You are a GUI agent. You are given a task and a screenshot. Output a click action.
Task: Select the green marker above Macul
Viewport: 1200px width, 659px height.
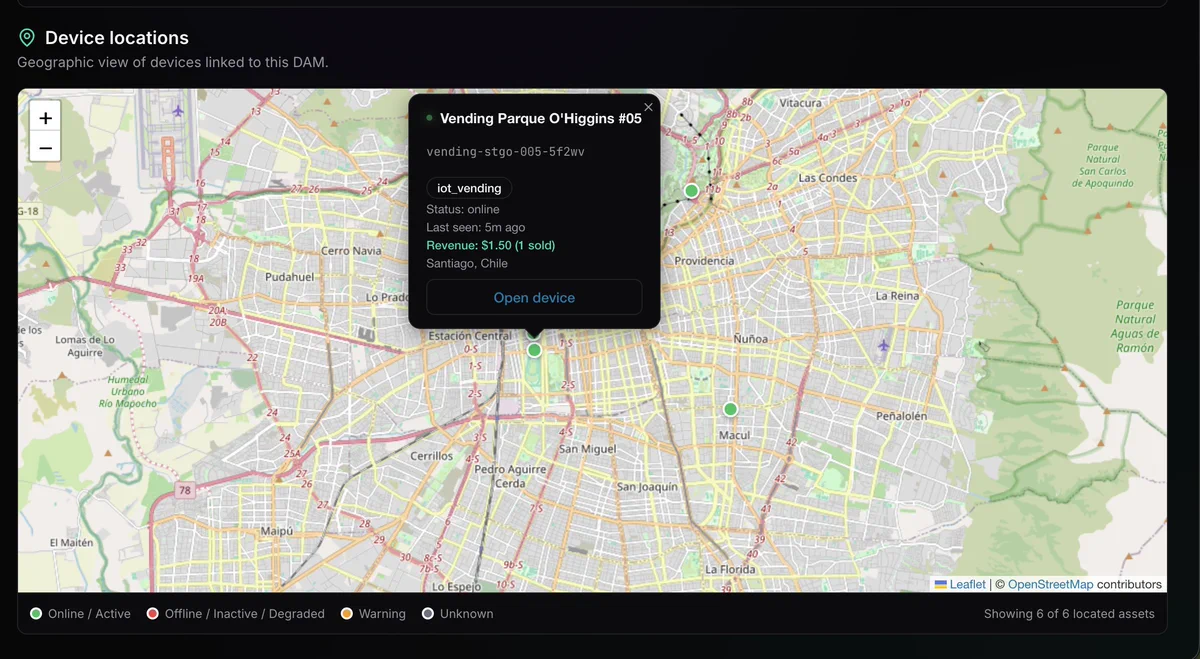[x=730, y=409]
